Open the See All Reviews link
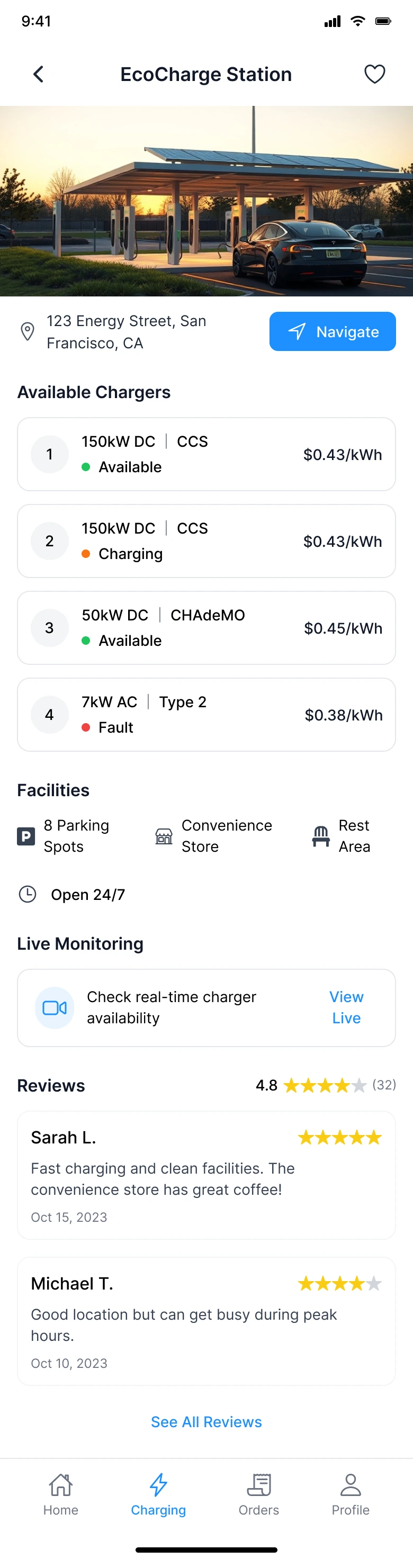This screenshot has height=1568, width=413. coord(206,1422)
